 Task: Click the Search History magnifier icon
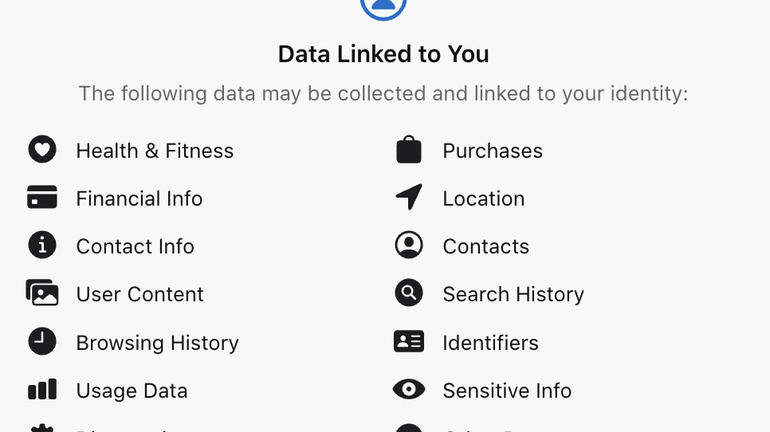click(408, 294)
